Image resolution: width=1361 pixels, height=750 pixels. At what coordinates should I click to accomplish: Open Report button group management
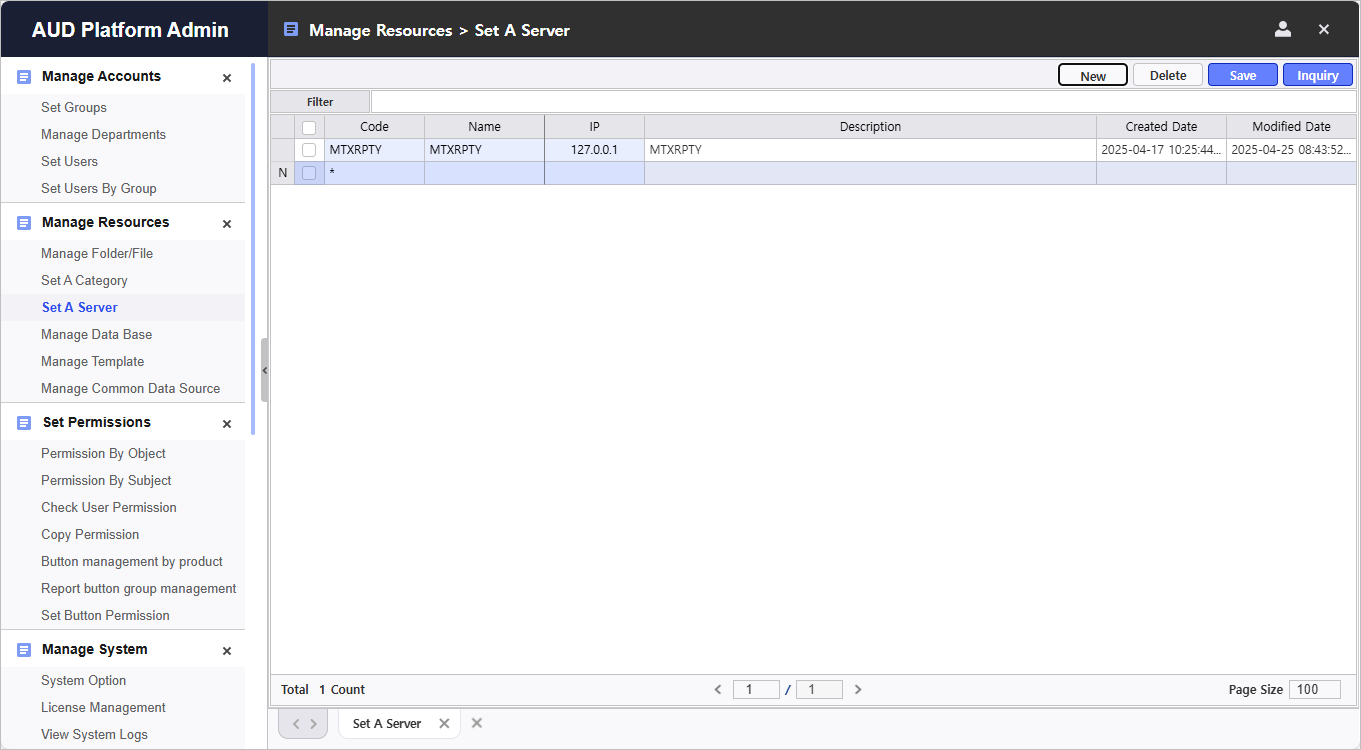138,588
